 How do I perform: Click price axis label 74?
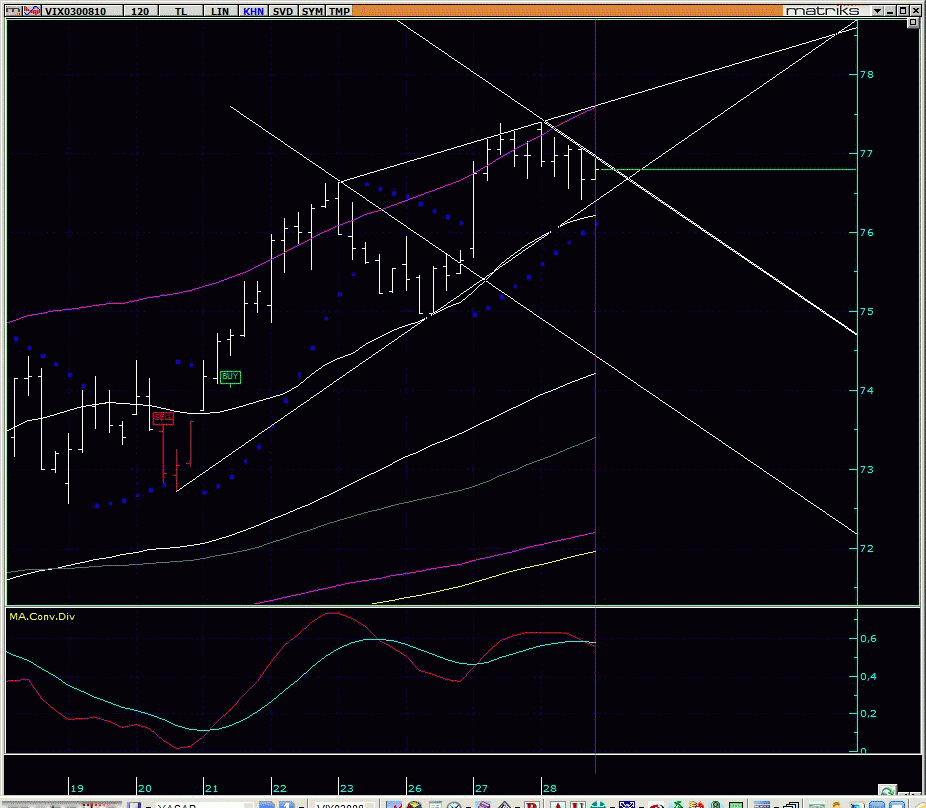[x=866, y=390]
